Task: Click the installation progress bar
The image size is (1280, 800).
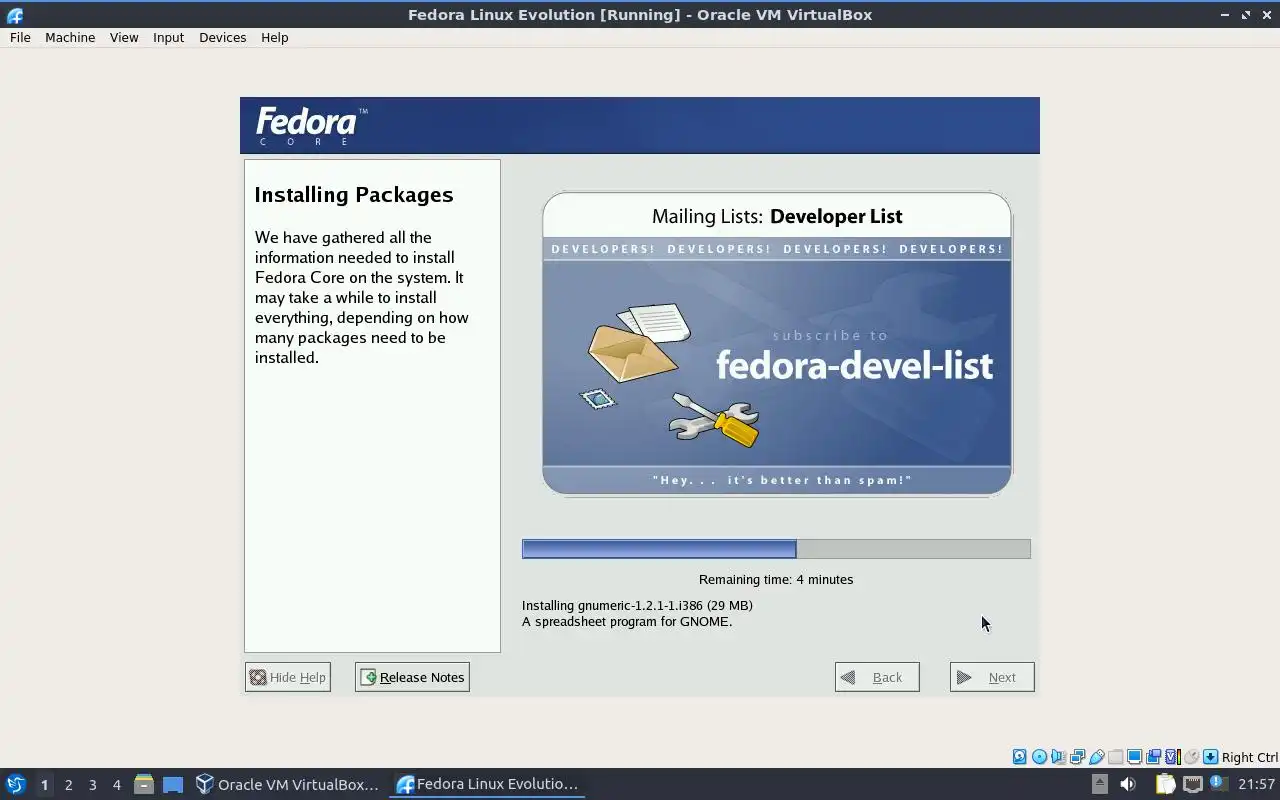Action: (776, 548)
